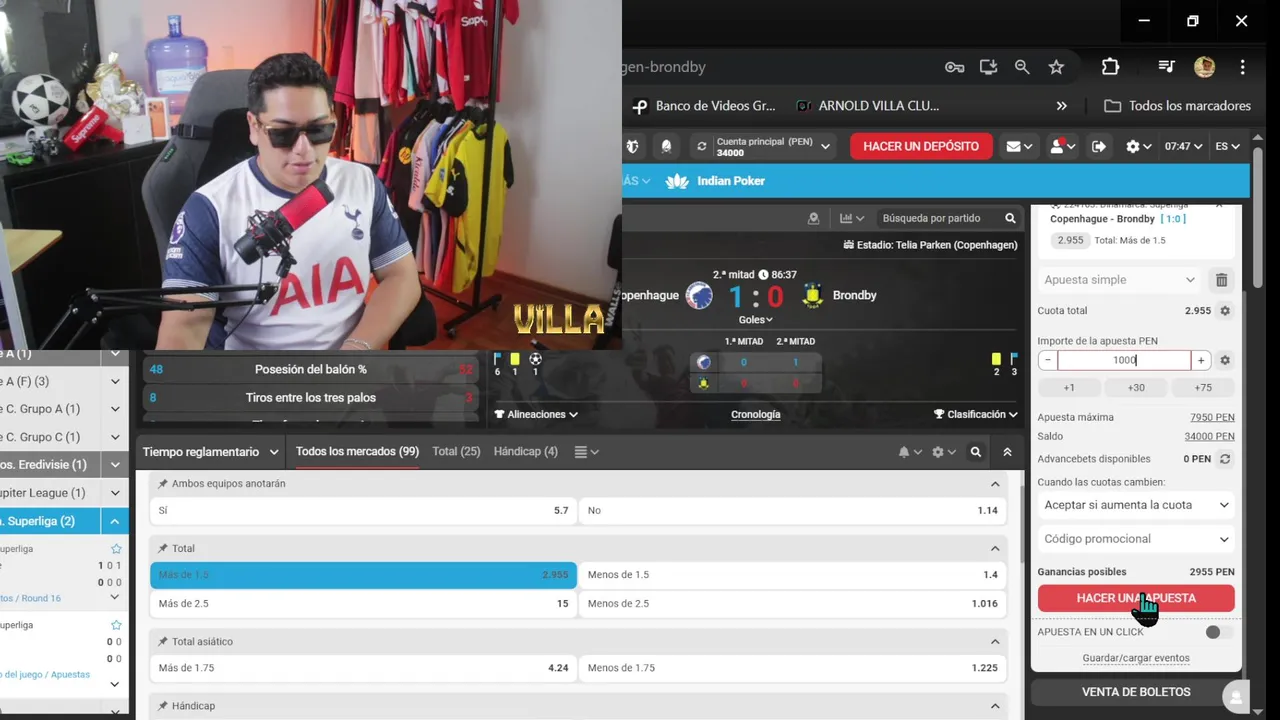Add +75 to bet amount

click(x=1203, y=388)
